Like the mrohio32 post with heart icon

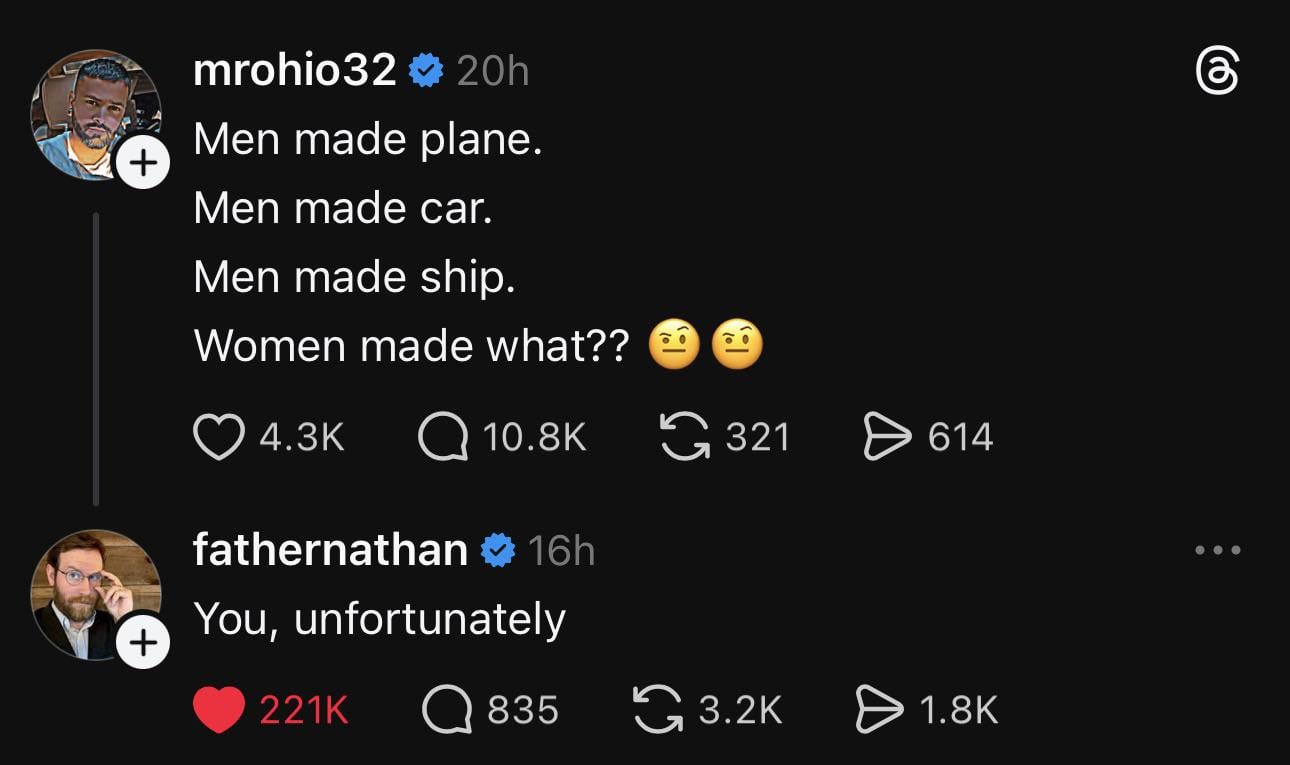point(218,438)
